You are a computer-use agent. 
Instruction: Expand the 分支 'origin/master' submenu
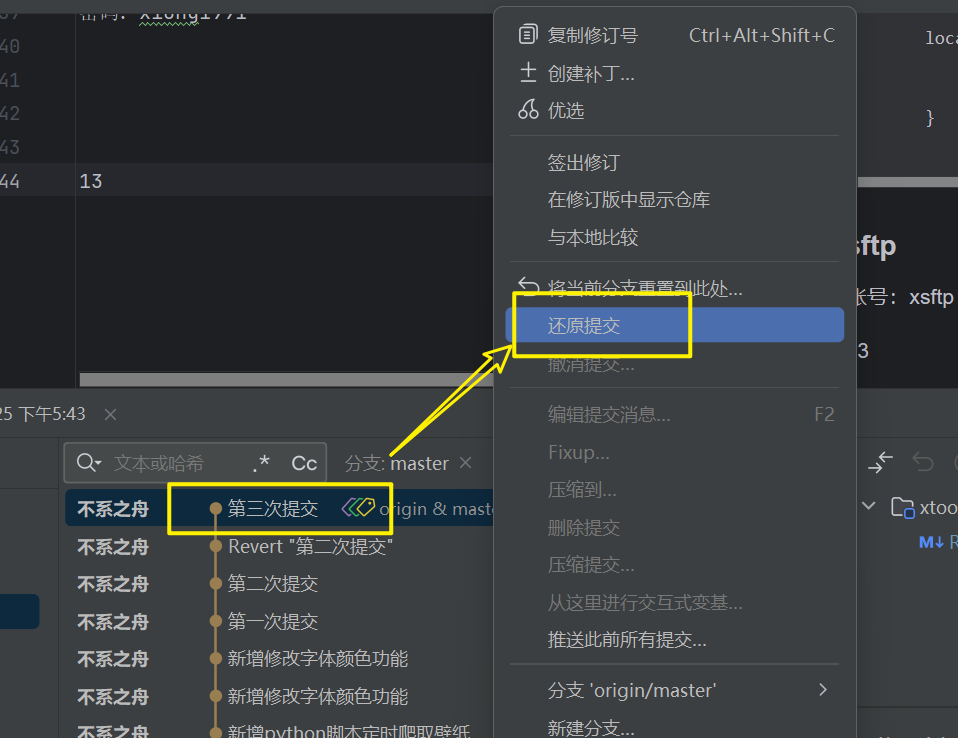pyautogui.click(x=823, y=690)
